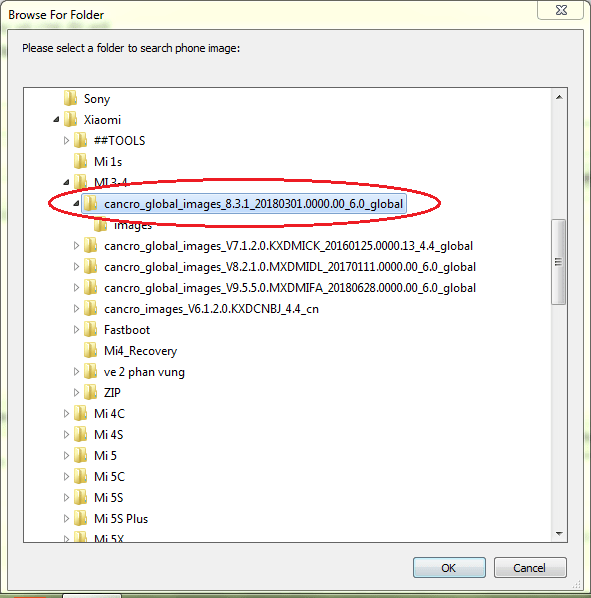Expand the Mi 5S folder node
Screen dimensions: 591x598
[x=66, y=497]
